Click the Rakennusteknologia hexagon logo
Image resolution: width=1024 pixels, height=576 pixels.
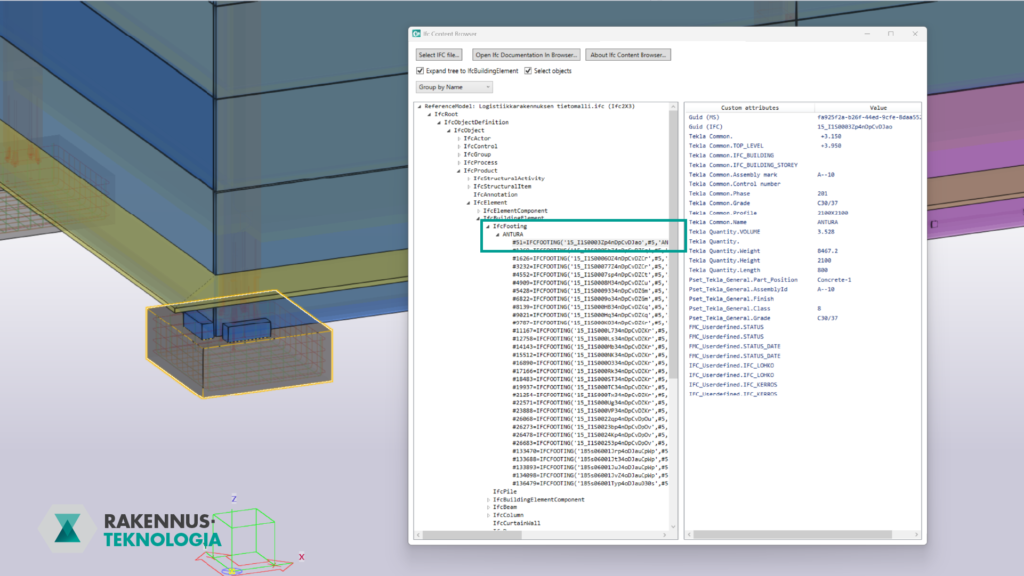click(68, 530)
